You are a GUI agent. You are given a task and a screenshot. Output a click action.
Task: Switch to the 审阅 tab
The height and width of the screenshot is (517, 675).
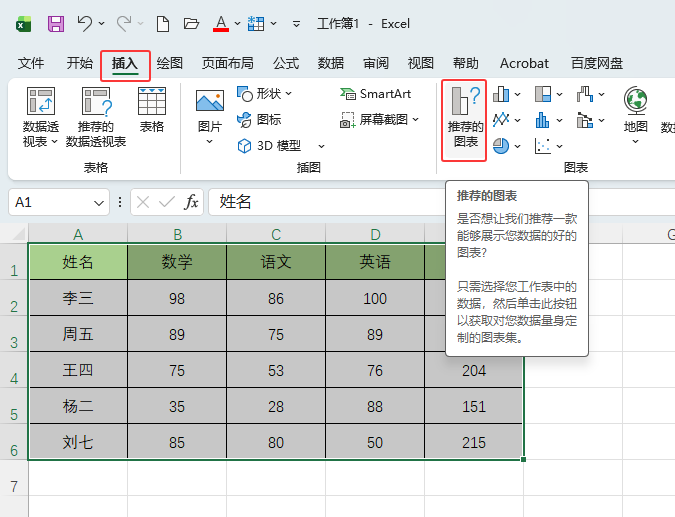[x=376, y=63]
